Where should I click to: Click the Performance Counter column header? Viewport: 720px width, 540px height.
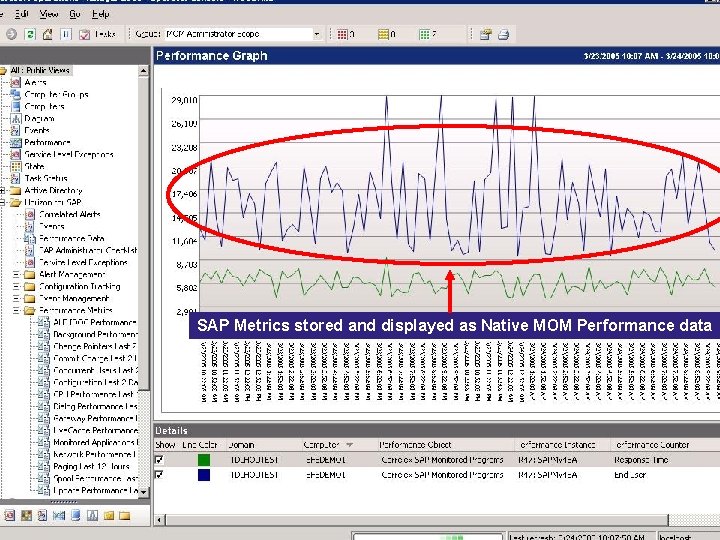coord(652,445)
